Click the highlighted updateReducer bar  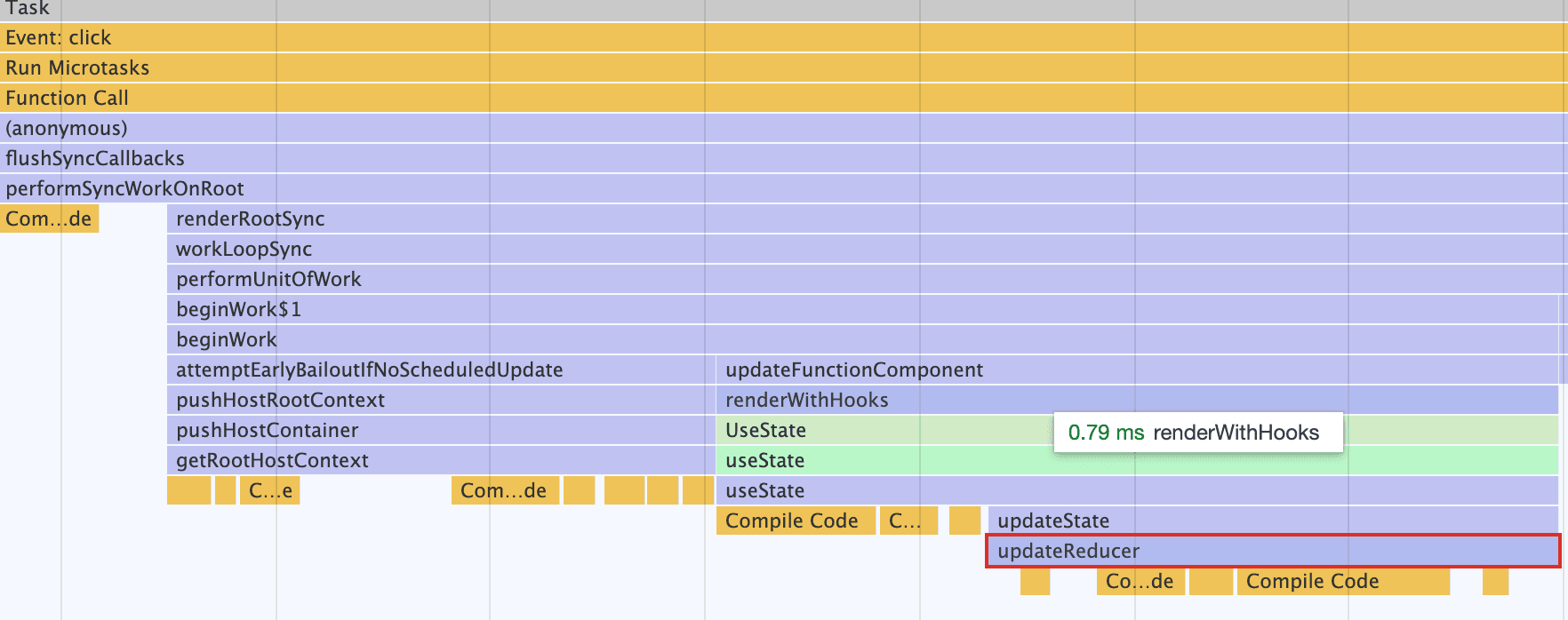[1273, 551]
